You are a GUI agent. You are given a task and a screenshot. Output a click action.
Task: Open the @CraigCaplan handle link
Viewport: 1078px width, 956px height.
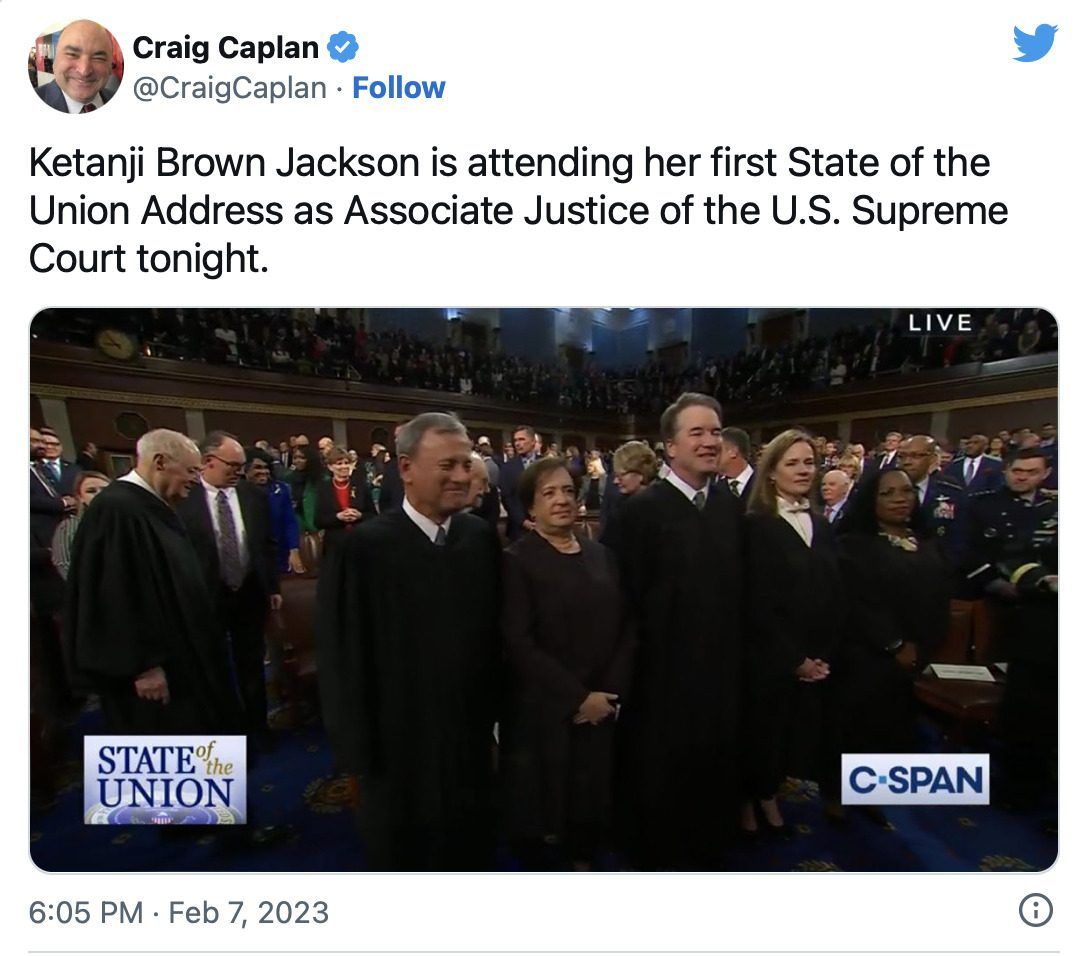[x=229, y=88]
